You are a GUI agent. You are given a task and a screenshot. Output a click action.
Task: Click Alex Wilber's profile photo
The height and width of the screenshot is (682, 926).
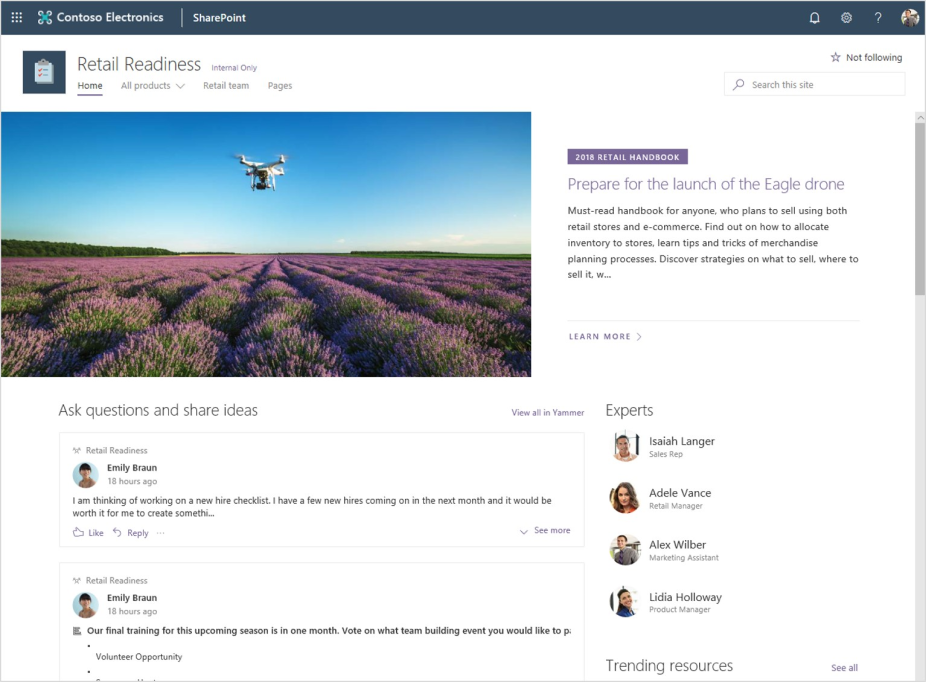625,550
